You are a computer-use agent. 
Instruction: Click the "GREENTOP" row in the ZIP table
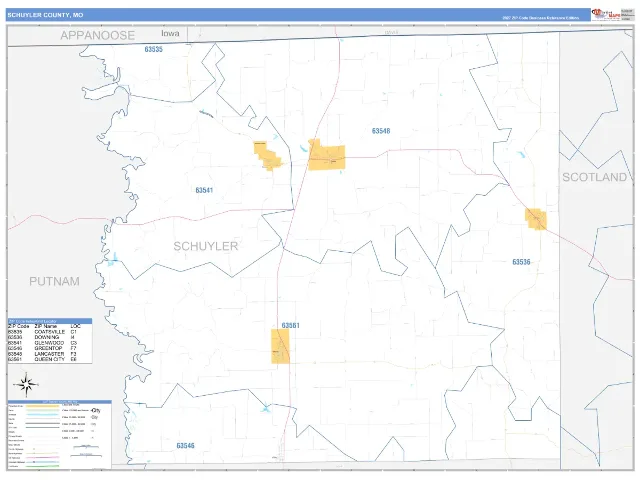[50, 349]
